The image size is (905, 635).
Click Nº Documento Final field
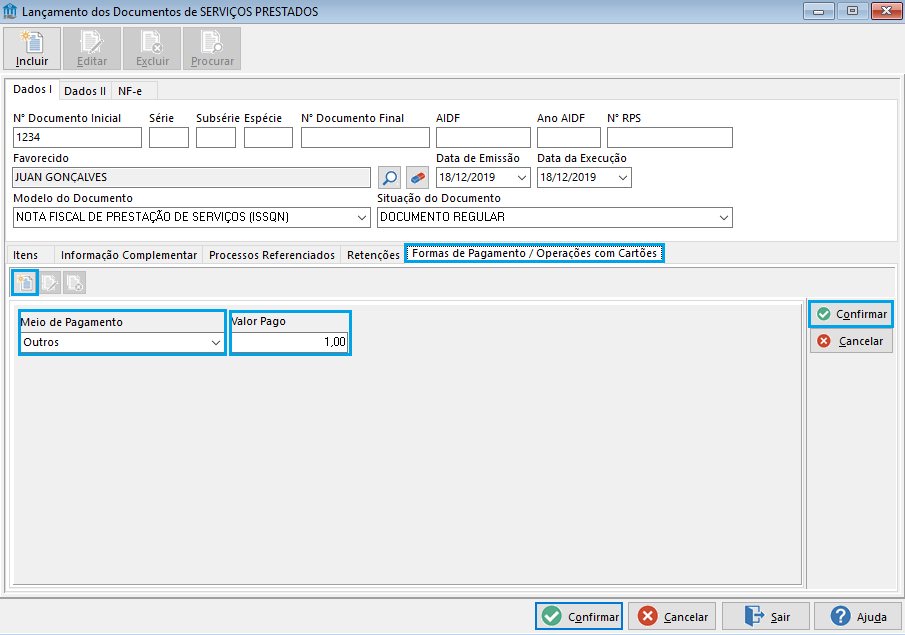click(x=365, y=137)
